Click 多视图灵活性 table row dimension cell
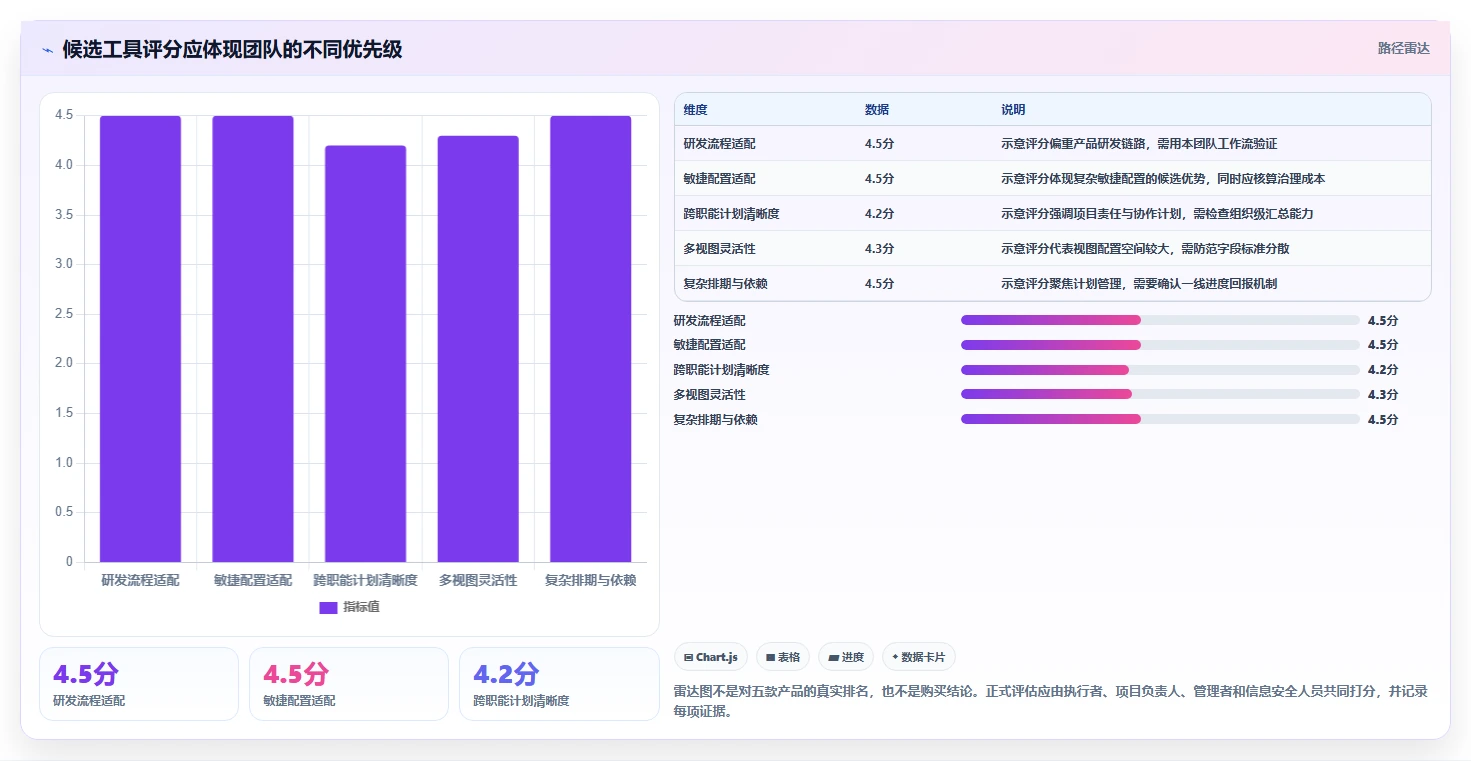1471x761 pixels. click(x=720, y=249)
